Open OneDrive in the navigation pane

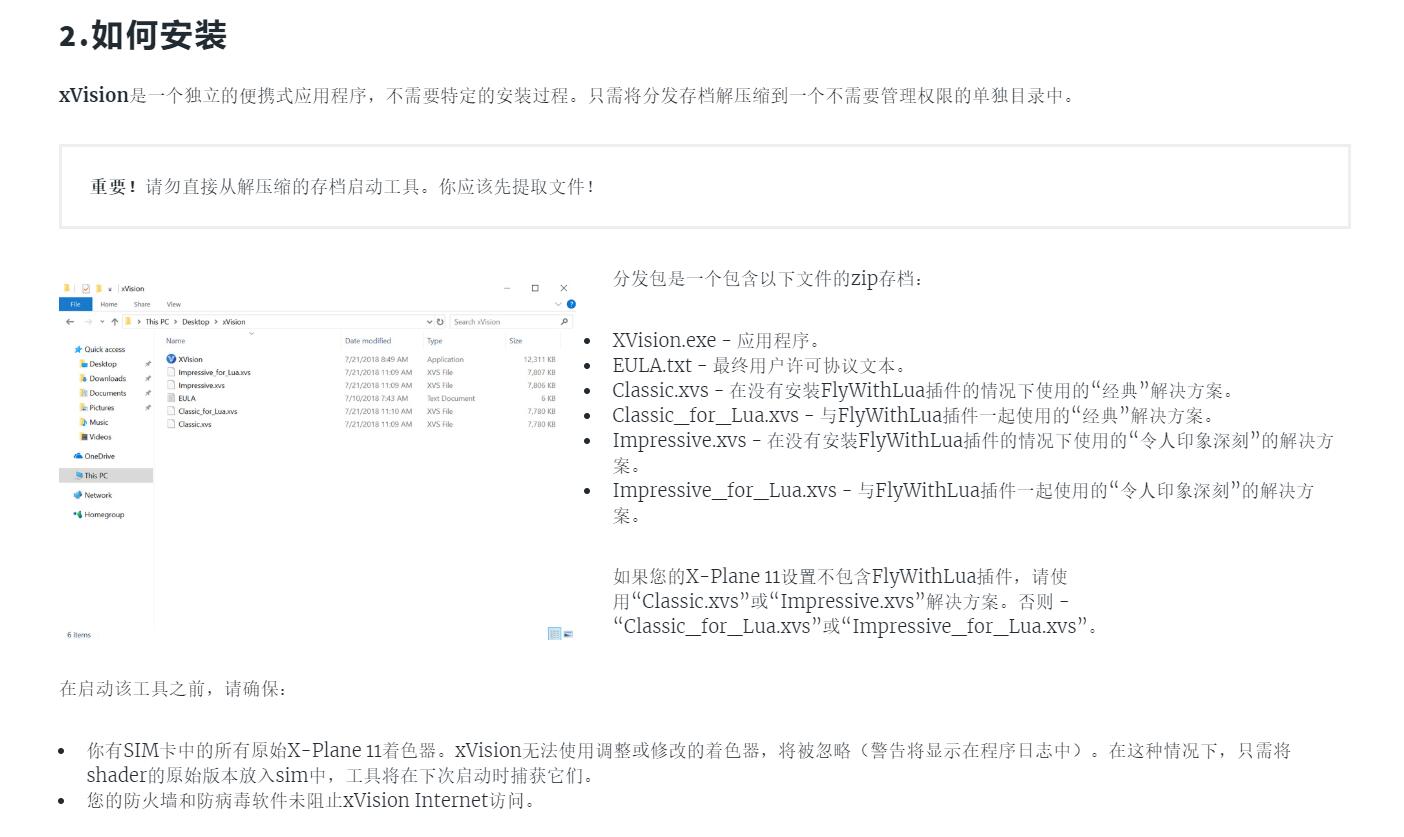[x=95, y=456]
